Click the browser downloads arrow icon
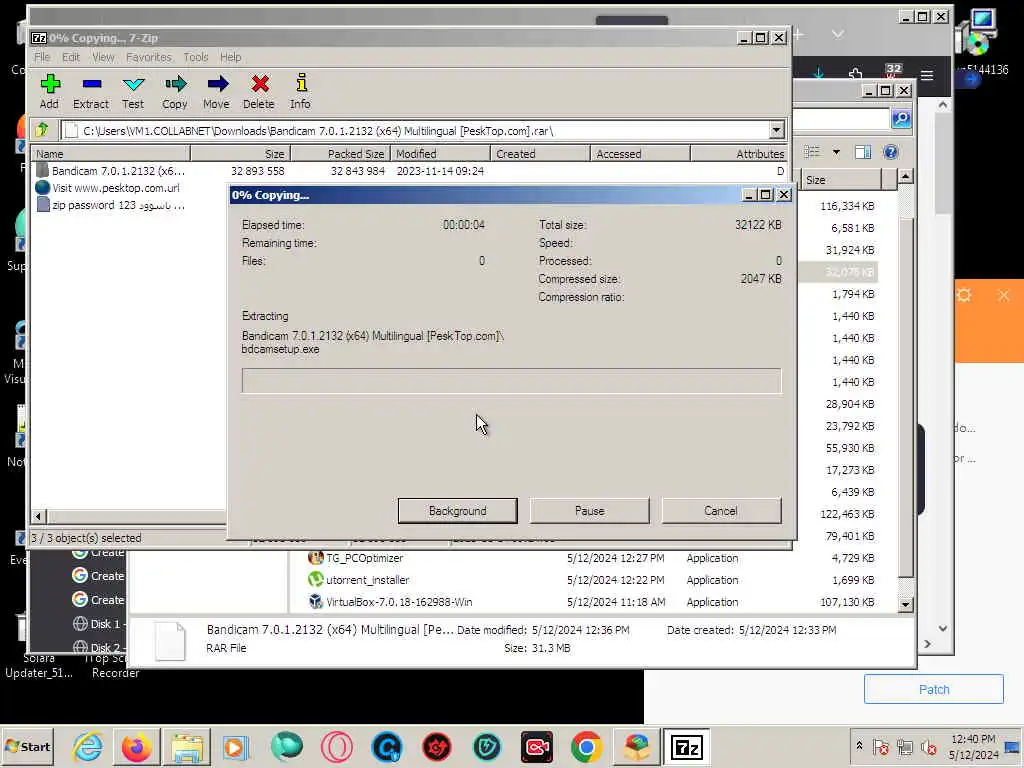The image size is (1024, 768). pyautogui.click(x=818, y=75)
